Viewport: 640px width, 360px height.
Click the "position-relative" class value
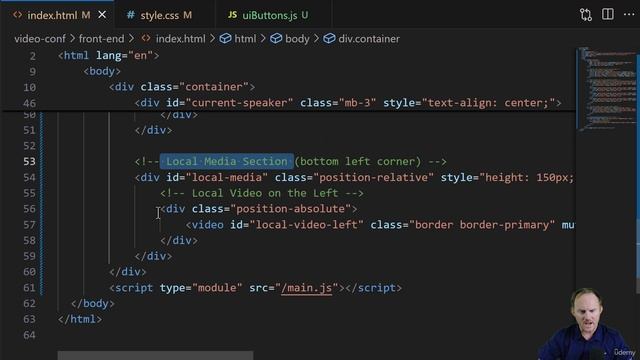(373, 178)
